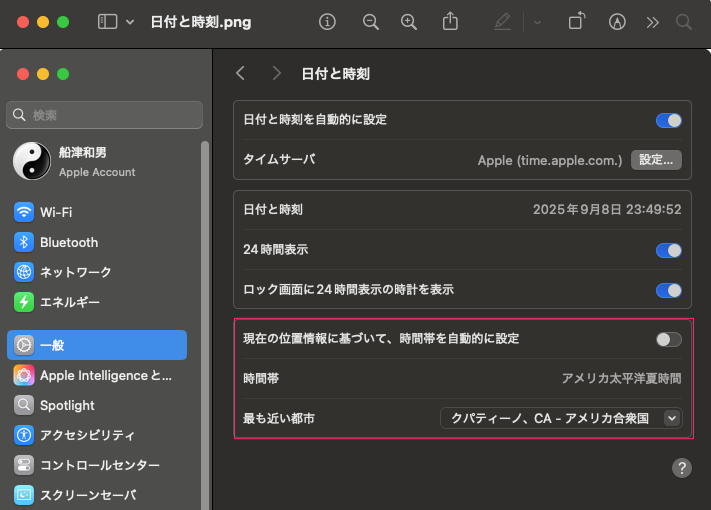The width and height of the screenshot is (711, 510).
Task: Click the rotate icon in Preview toolbar
Action: click(x=576, y=22)
